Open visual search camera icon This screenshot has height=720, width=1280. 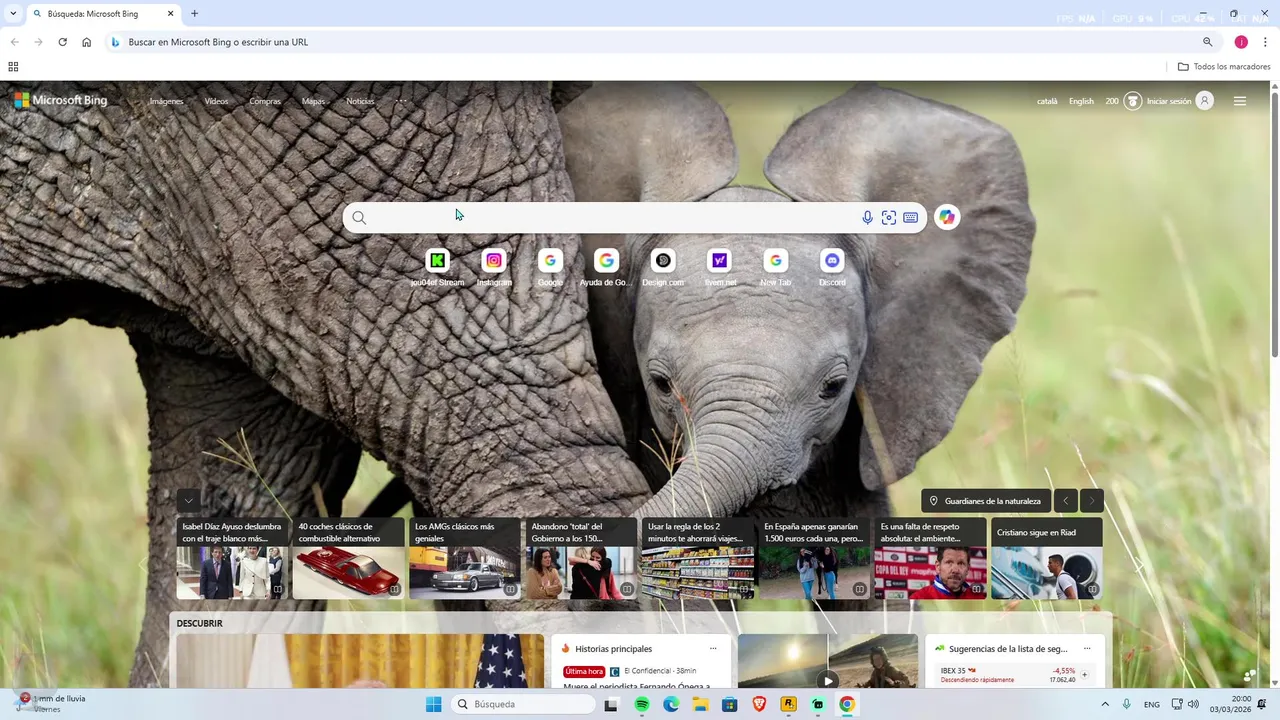[x=889, y=217]
